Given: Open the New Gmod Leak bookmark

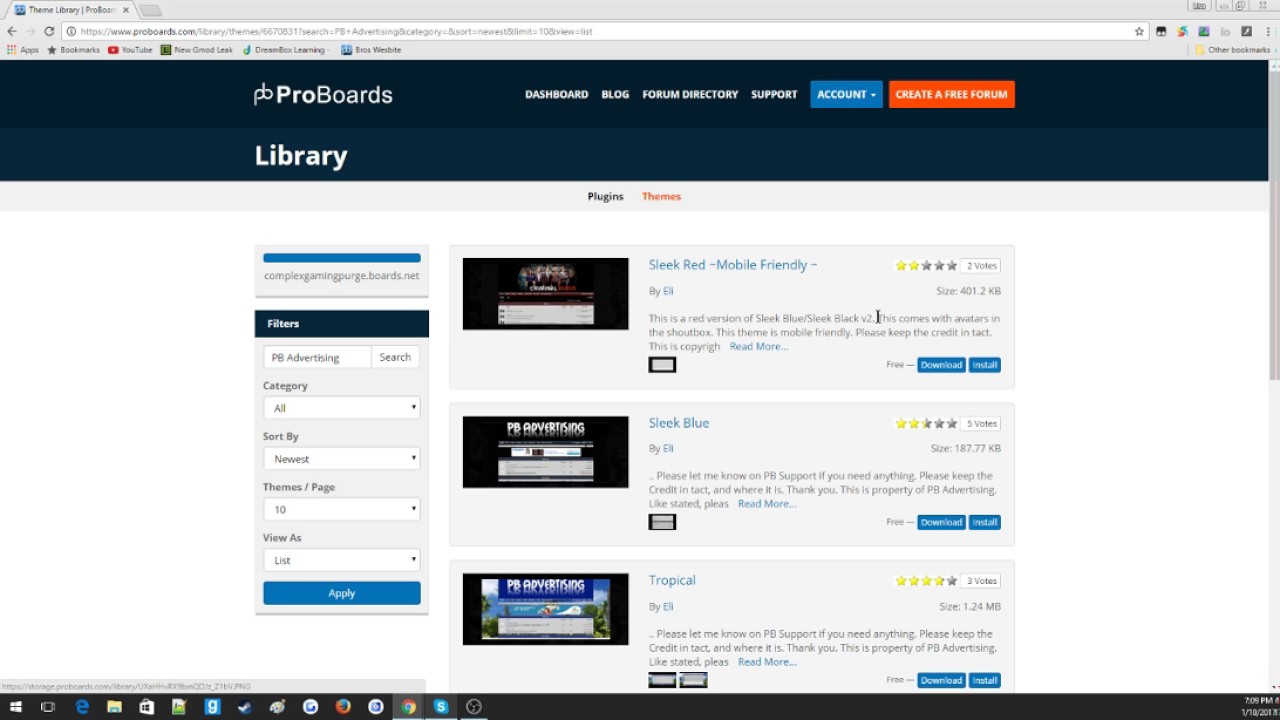Looking at the screenshot, I should point(197,50).
